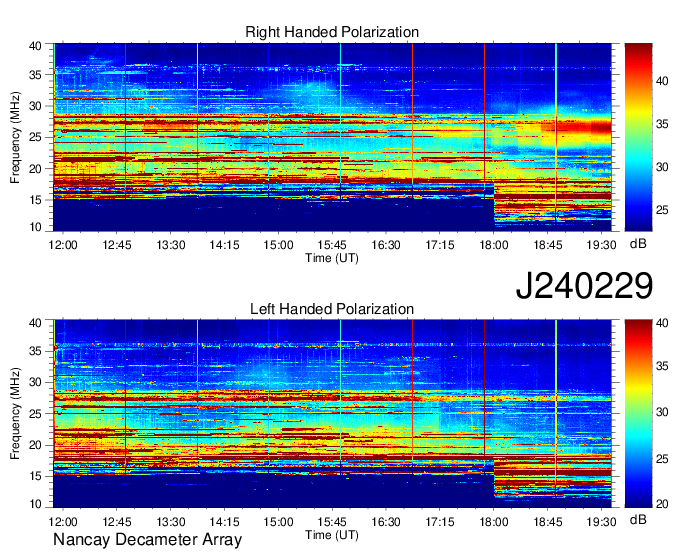The width and height of the screenshot is (680, 552).
Task: Click the "14:15" time tick of the upper plot
Action: [x=225, y=245]
